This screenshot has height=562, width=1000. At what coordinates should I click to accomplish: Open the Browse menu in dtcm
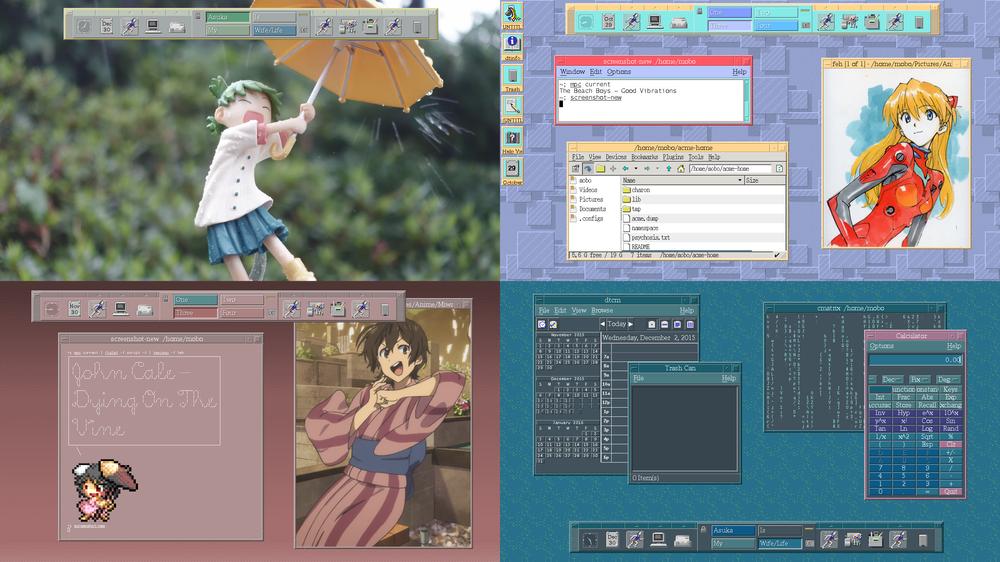click(x=601, y=311)
